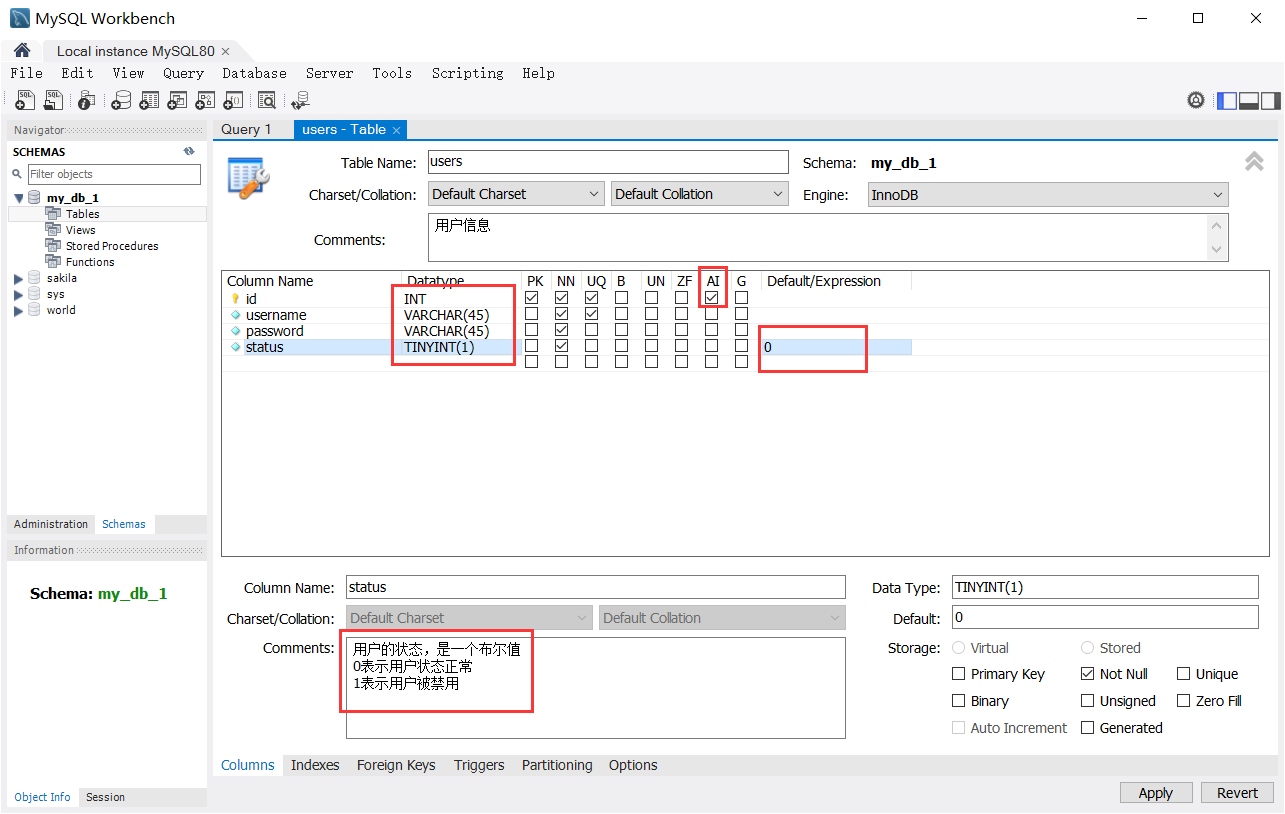Create new view toolbar icon
The image size is (1285, 814).
(177, 100)
